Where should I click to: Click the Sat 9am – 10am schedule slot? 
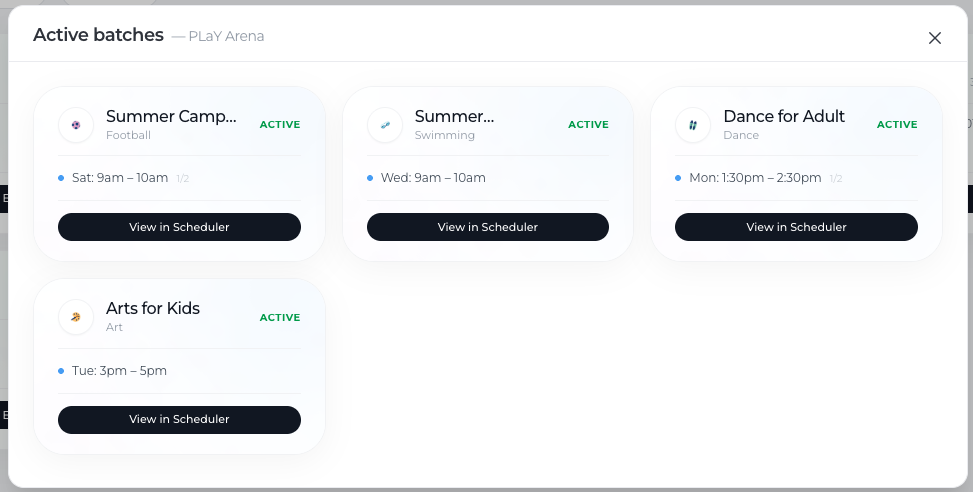point(120,178)
